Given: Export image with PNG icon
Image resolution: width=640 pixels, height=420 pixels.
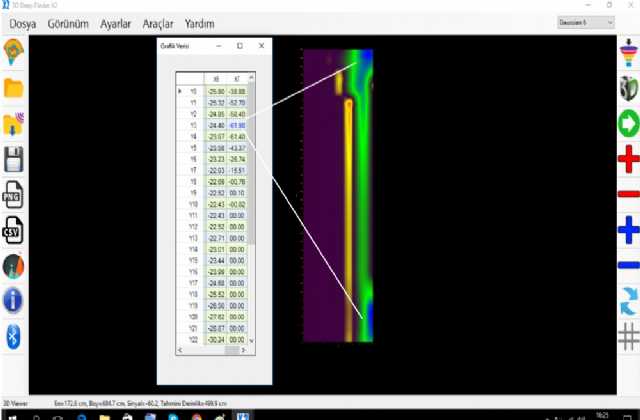Looking at the screenshot, I should [14, 197].
